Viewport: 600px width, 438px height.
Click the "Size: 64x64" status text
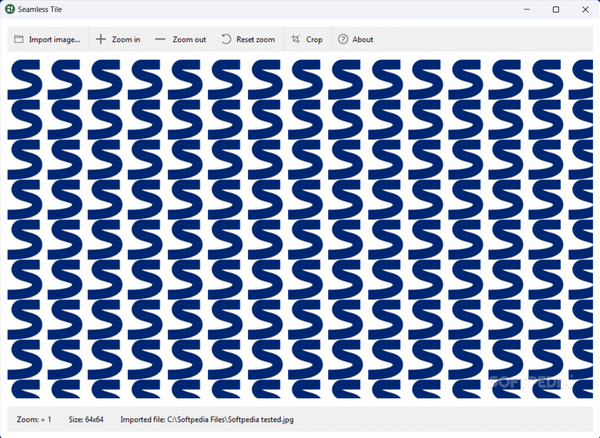(86, 419)
